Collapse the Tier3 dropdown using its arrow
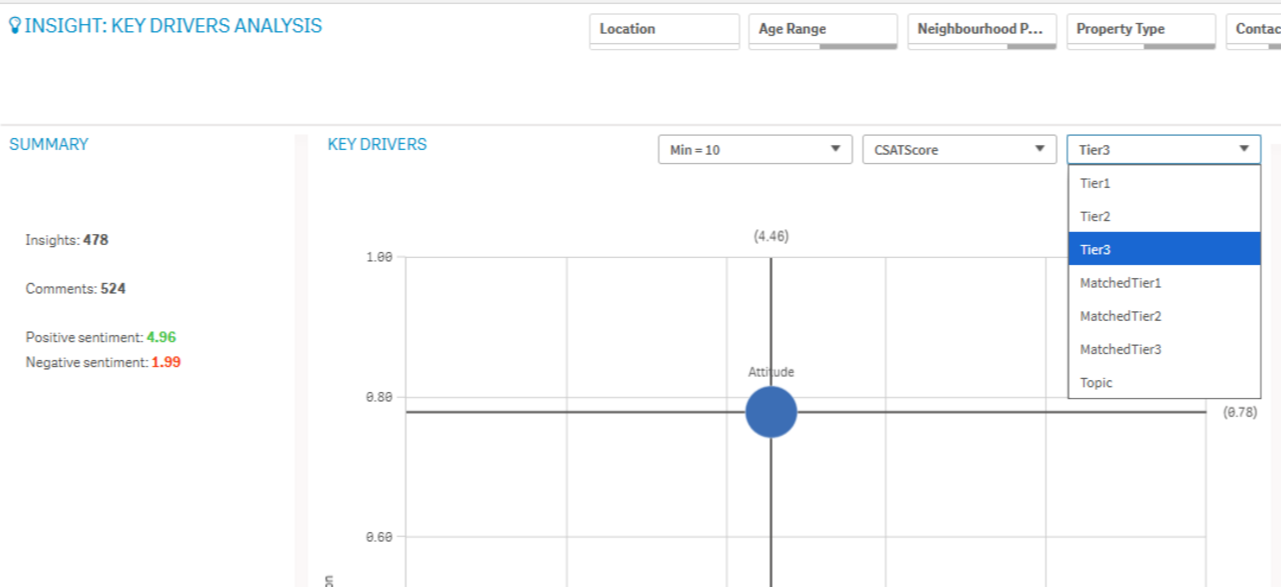The width and height of the screenshot is (1281, 587). click(x=1244, y=149)
